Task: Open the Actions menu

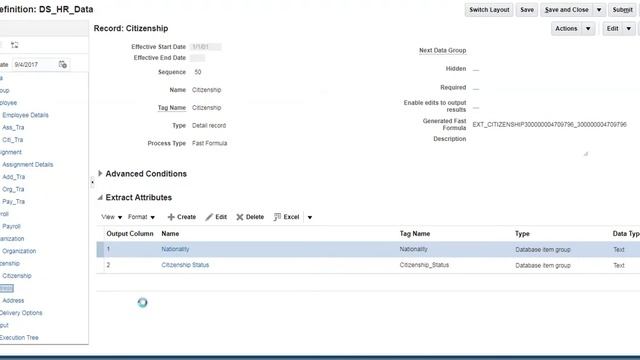Action: pos(566,29)
